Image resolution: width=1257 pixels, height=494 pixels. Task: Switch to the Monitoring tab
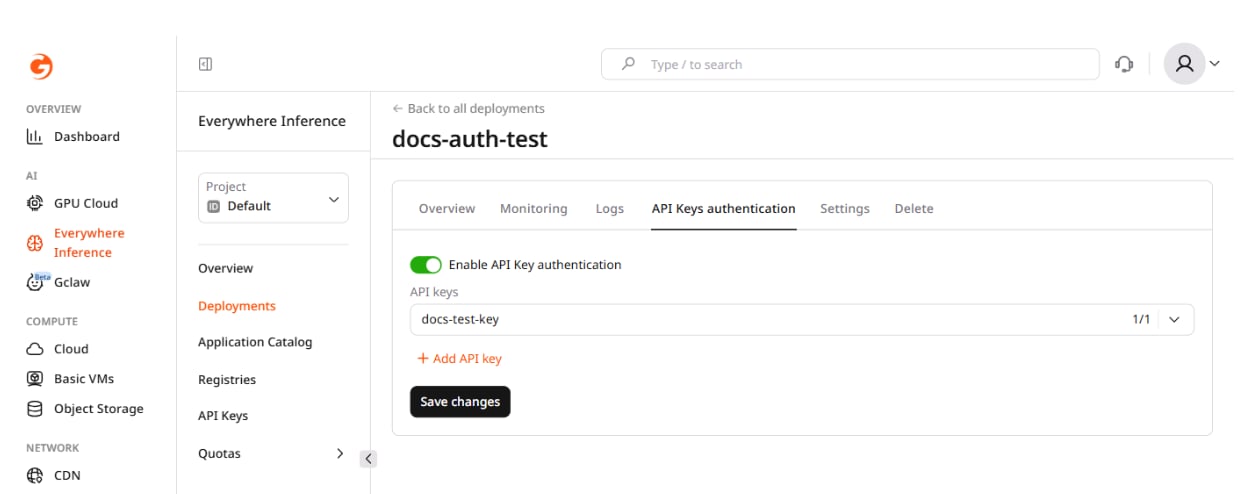(534, 209)
